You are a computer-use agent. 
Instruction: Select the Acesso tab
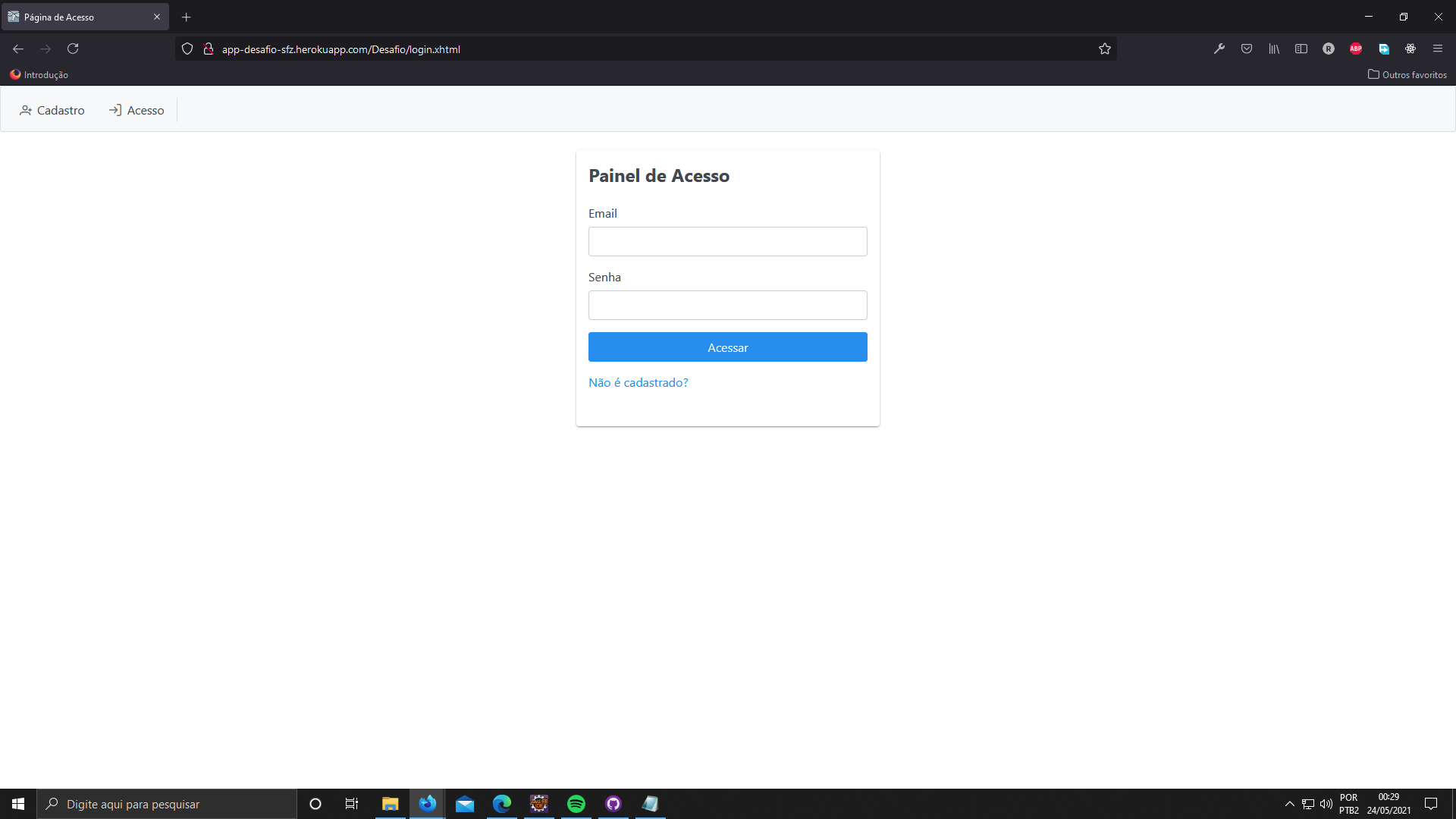click(x=136, y=110)
